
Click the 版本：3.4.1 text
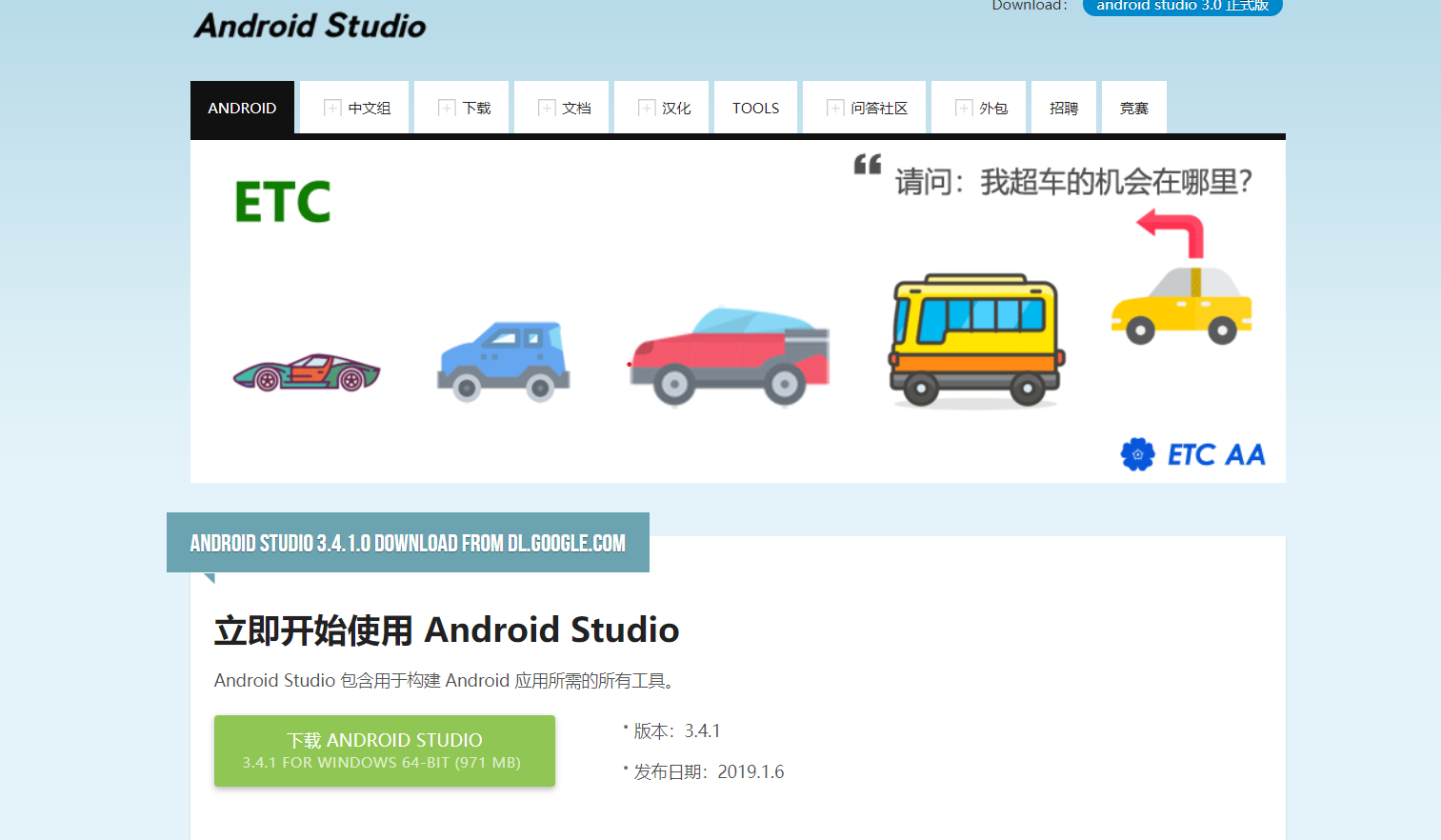point(677,731)
